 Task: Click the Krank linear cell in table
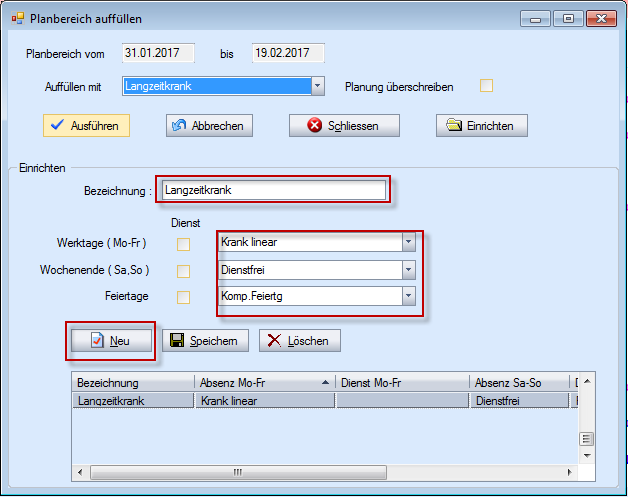[265, 400]
